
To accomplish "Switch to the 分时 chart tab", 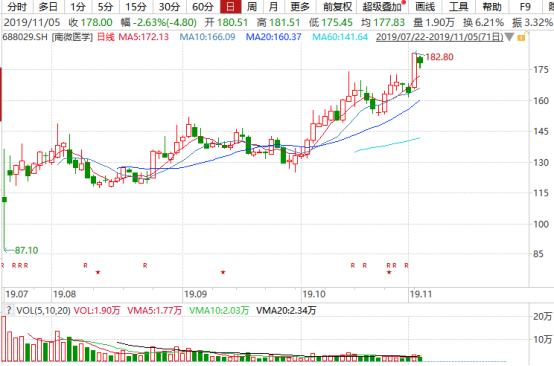I will 17,7.
